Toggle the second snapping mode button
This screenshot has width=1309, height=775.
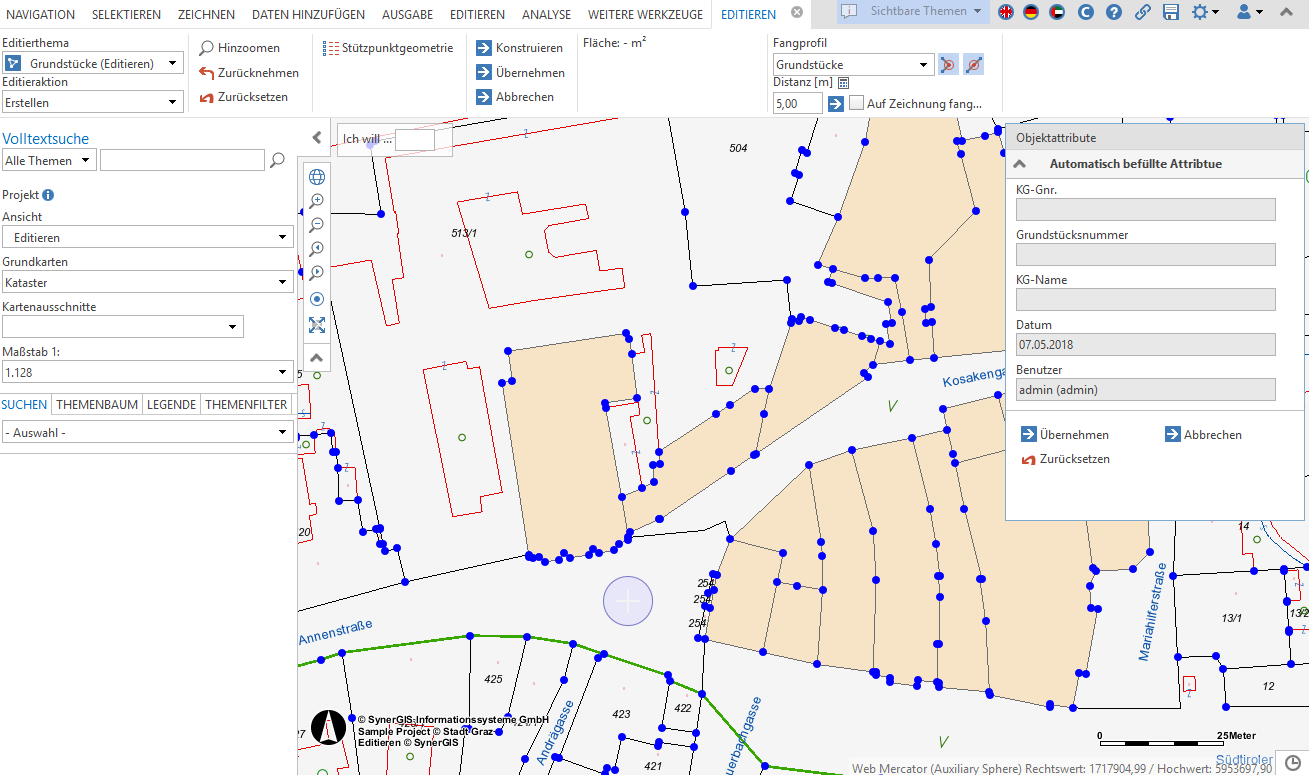point(974,65)
